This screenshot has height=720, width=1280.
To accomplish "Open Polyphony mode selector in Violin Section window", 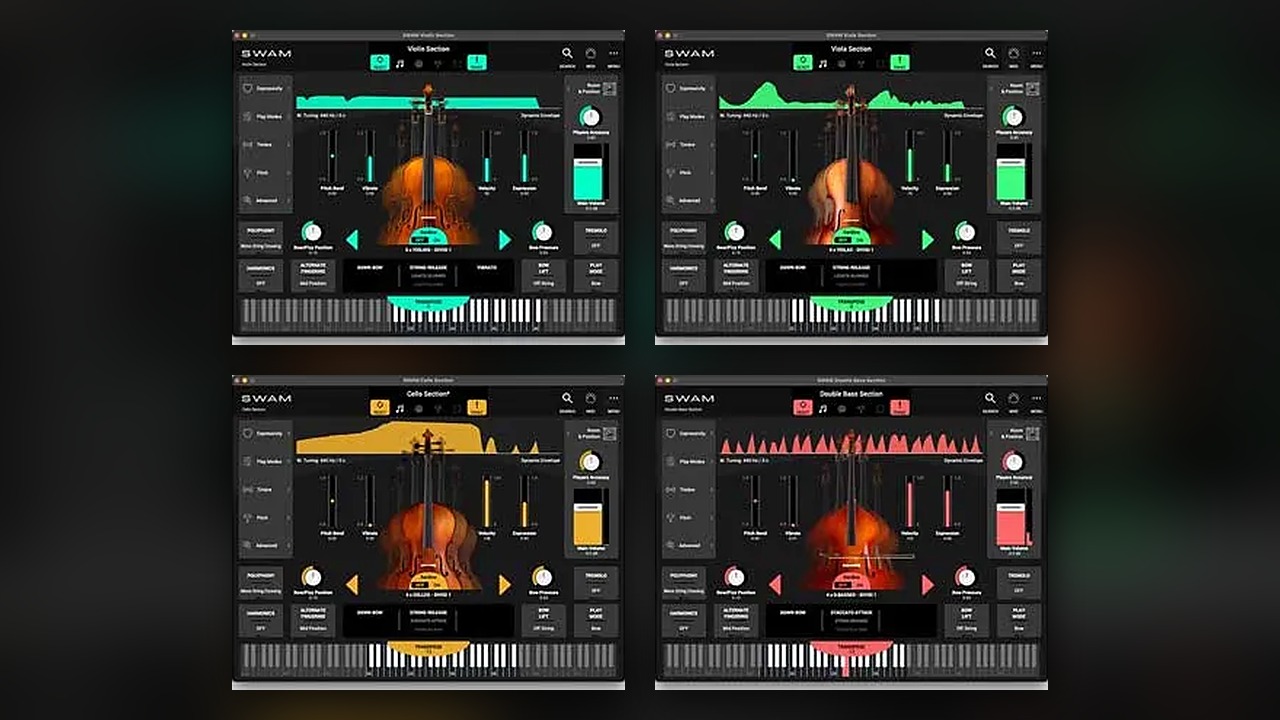I will point(261,238).
